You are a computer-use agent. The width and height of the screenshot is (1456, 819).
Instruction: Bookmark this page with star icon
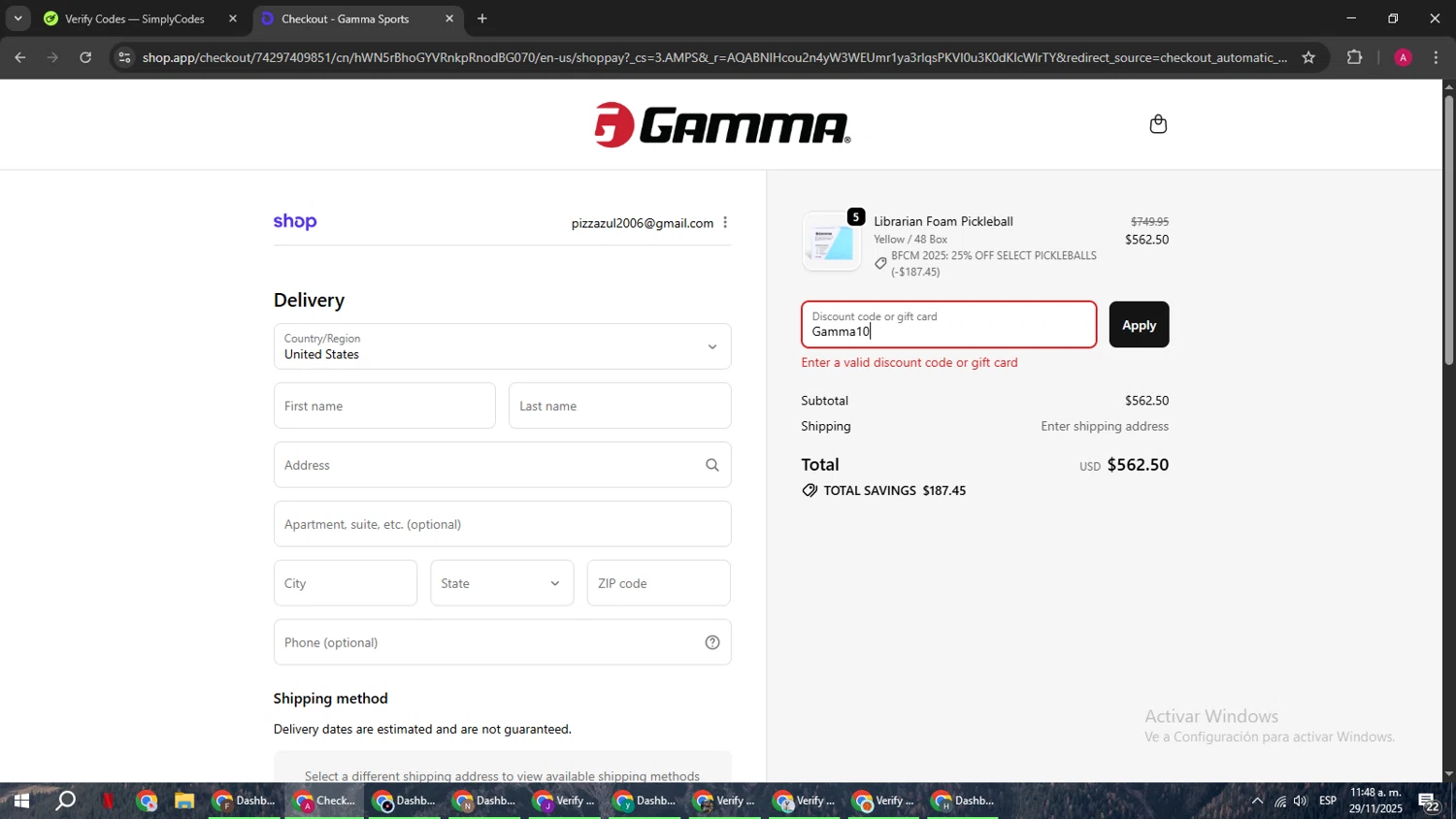coord(1308,57)
